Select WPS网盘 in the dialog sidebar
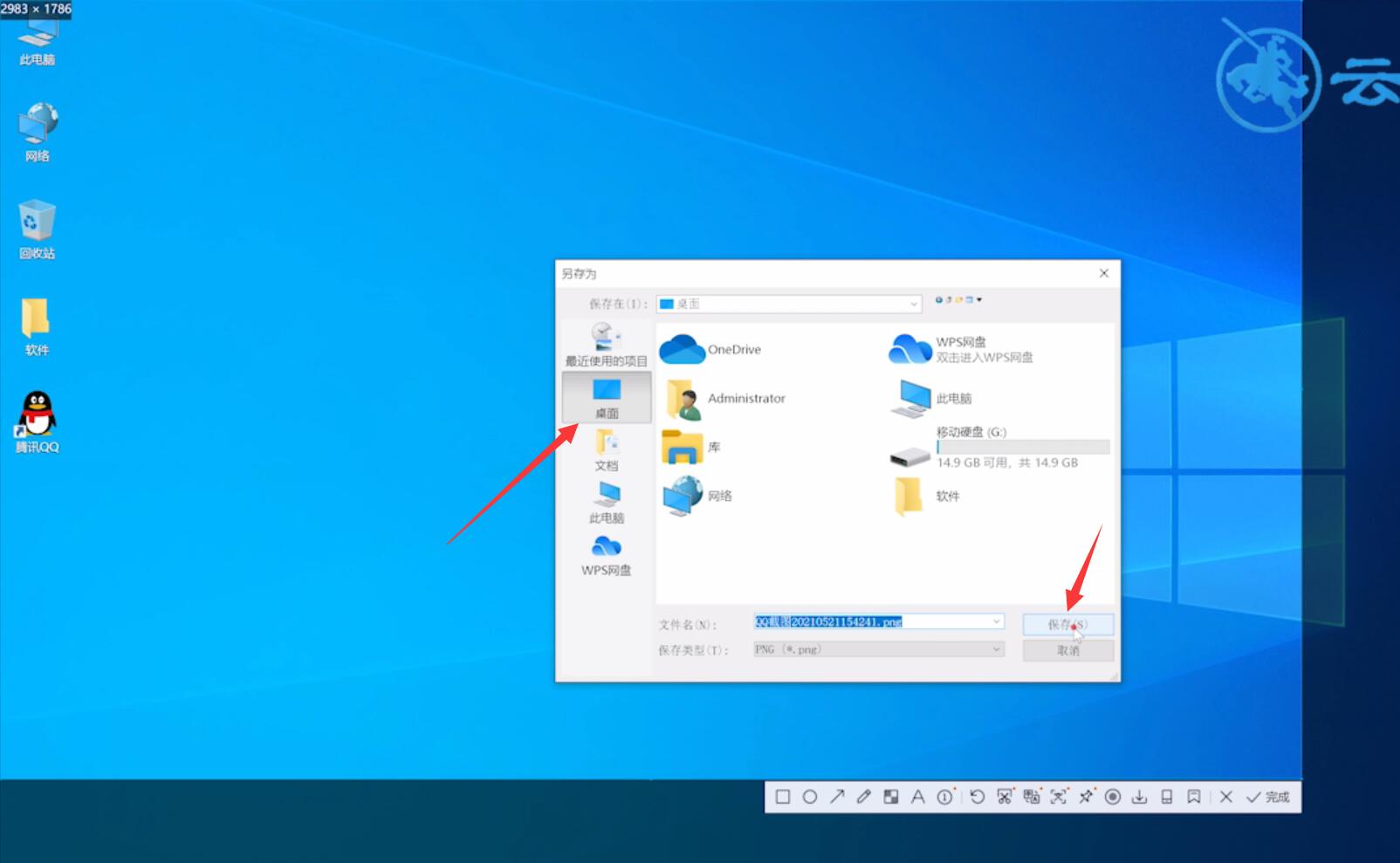This screenshot has width=1400, height=863. (607, 555)
